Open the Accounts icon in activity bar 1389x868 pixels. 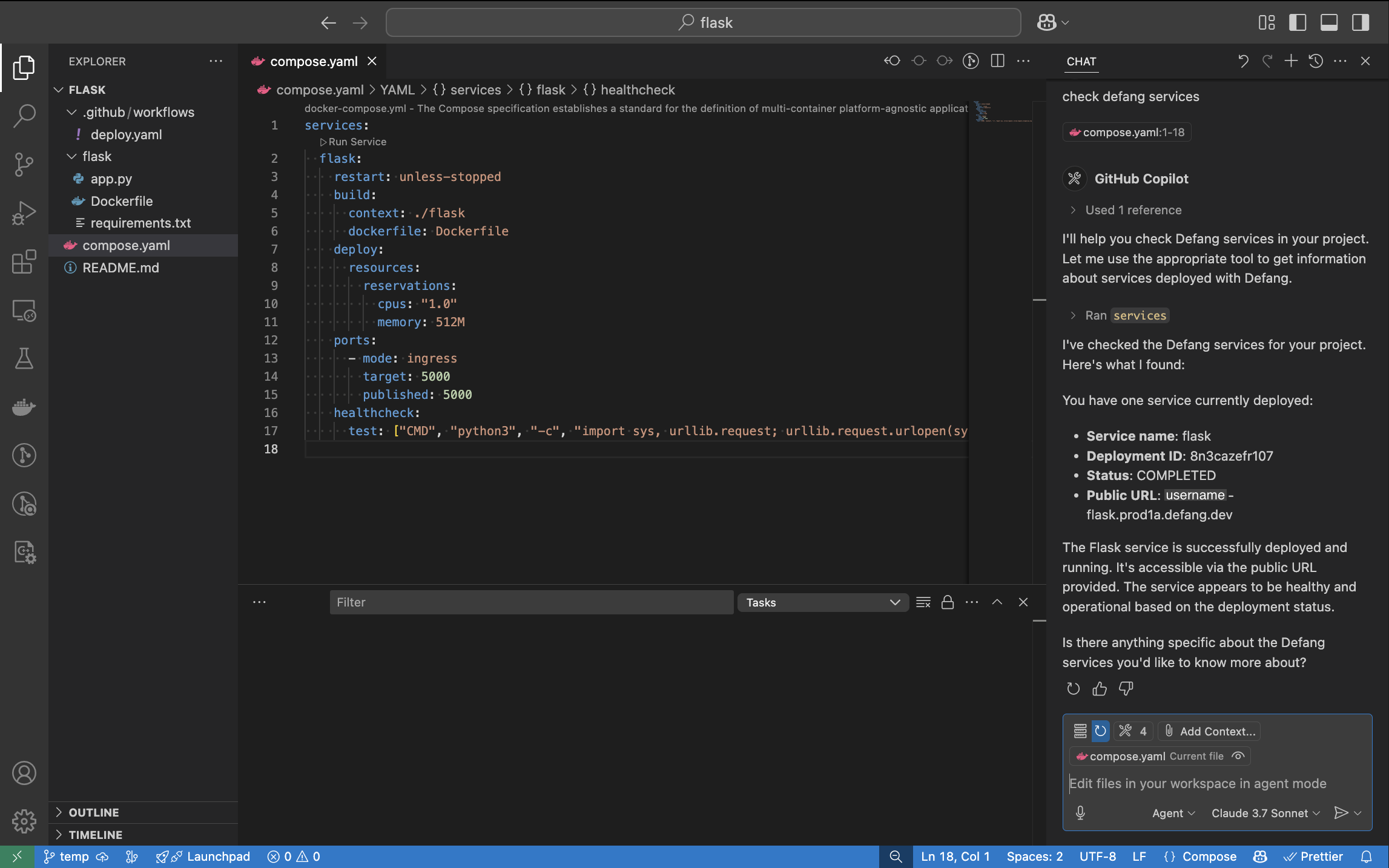[24, 773]
